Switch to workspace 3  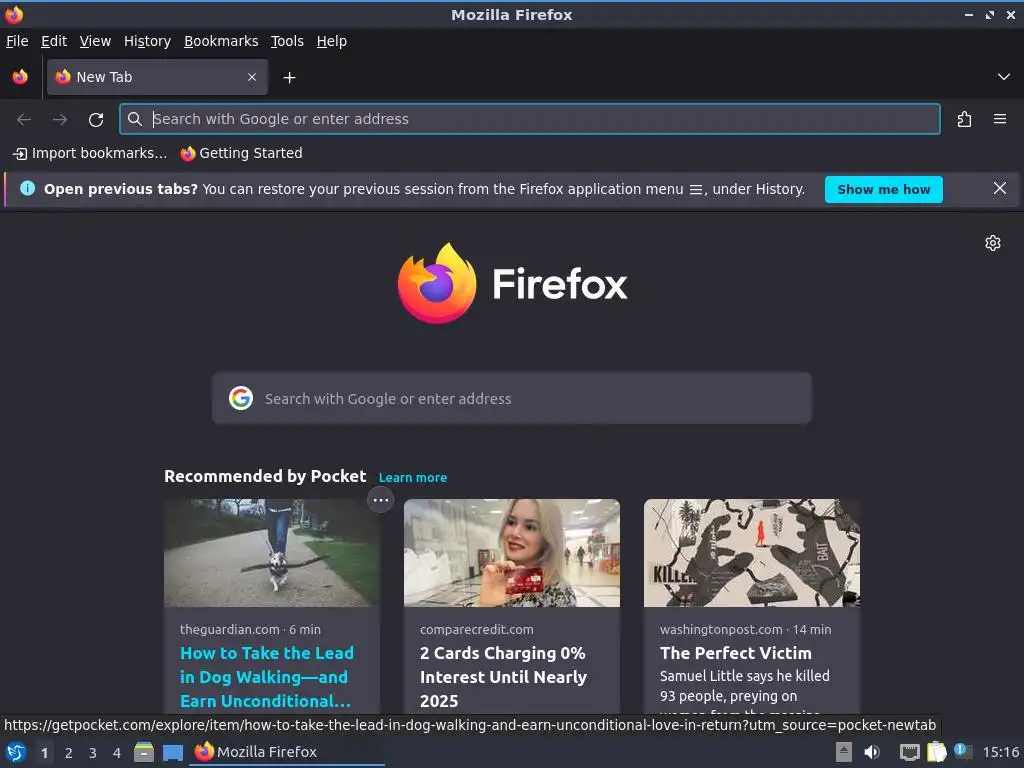93,753
